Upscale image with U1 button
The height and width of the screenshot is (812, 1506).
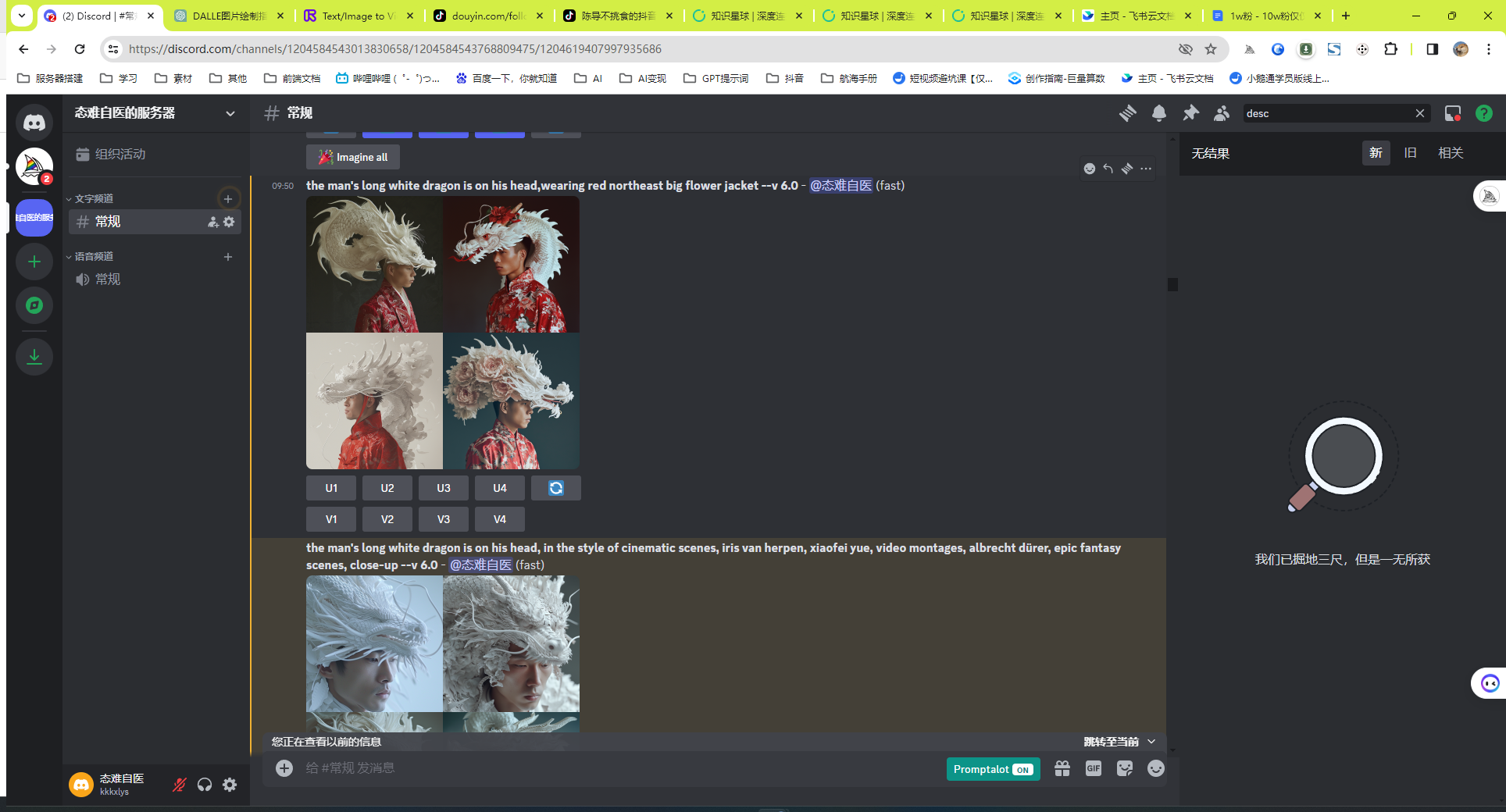(331, 488)
